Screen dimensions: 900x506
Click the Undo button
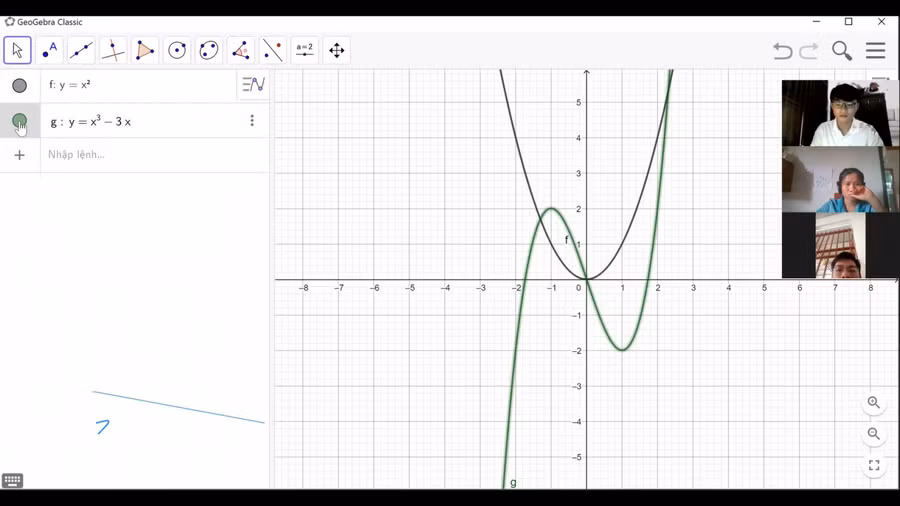(x=782, y=51)
